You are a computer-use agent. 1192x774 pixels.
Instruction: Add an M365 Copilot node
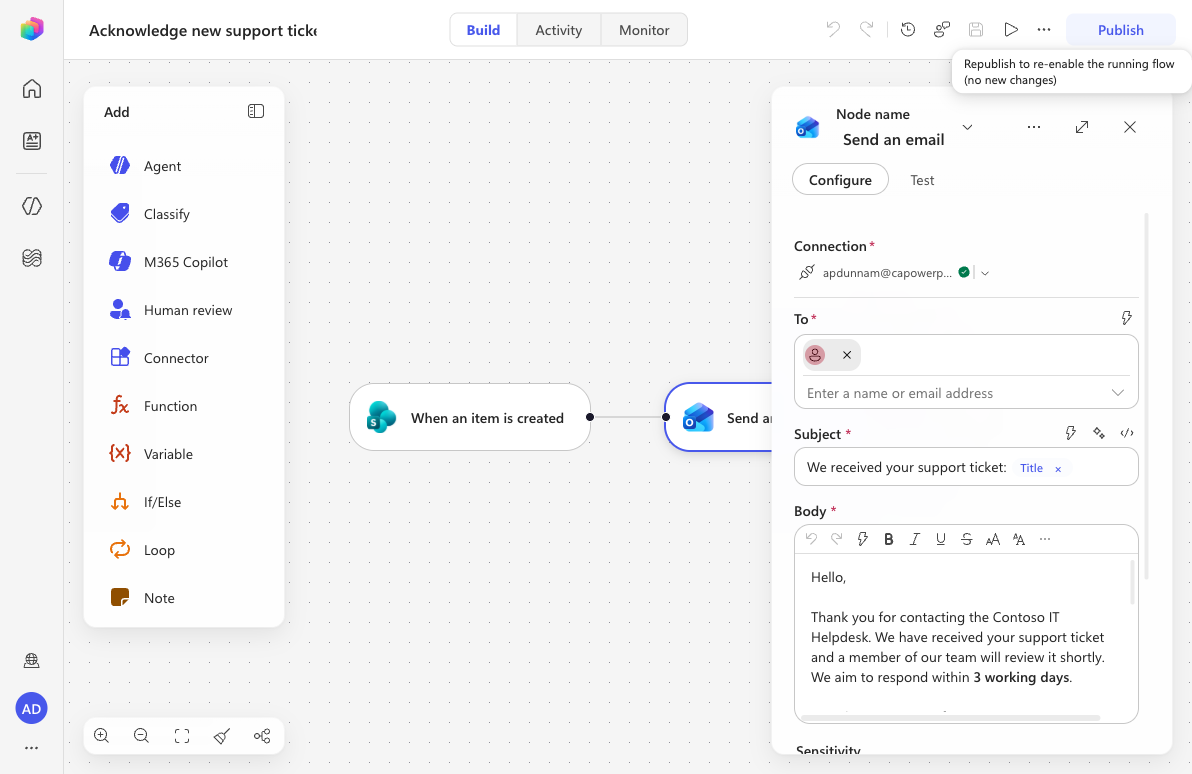click(x=184, y=262)
